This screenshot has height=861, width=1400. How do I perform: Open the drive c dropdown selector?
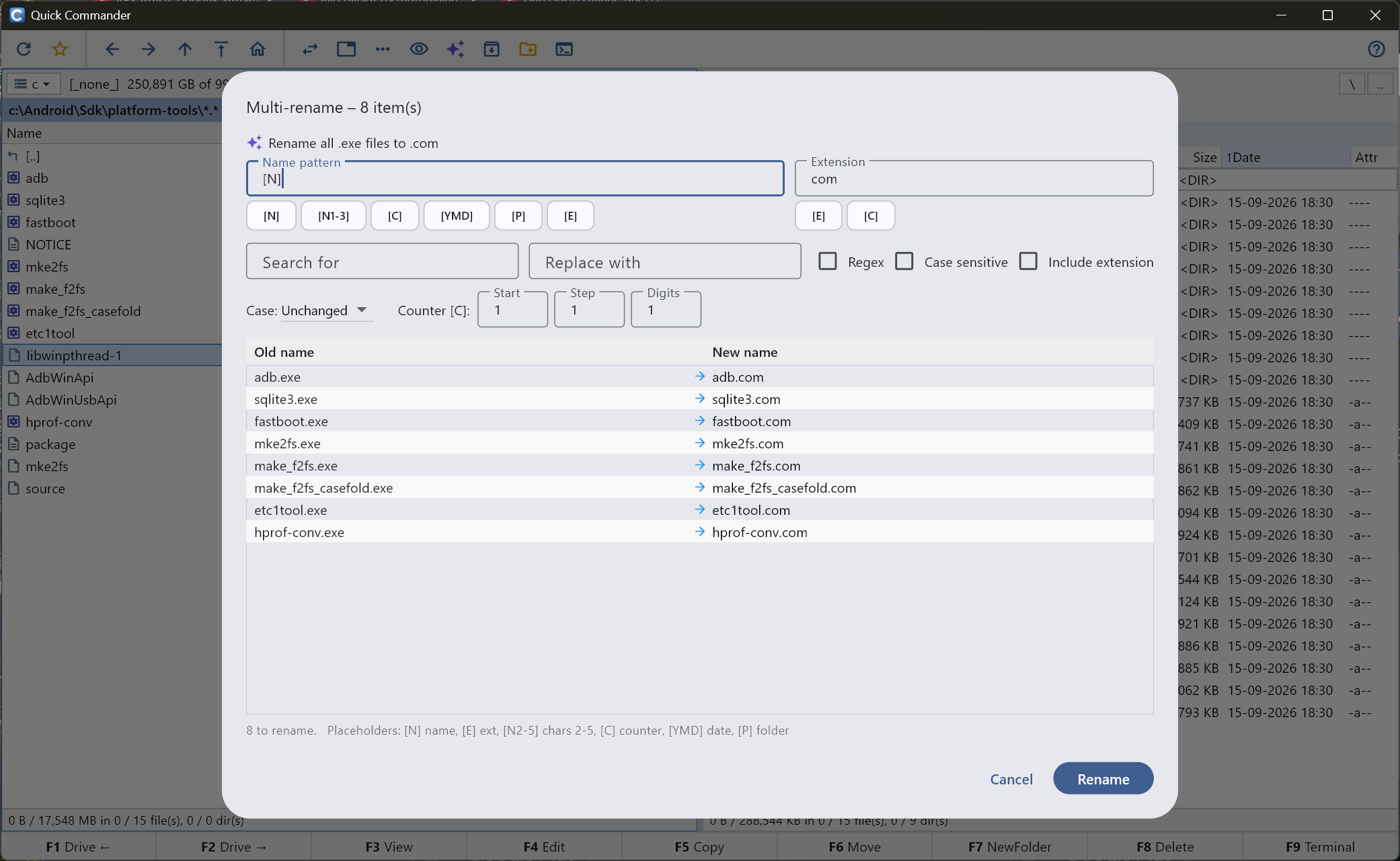(x=33, y=84)
